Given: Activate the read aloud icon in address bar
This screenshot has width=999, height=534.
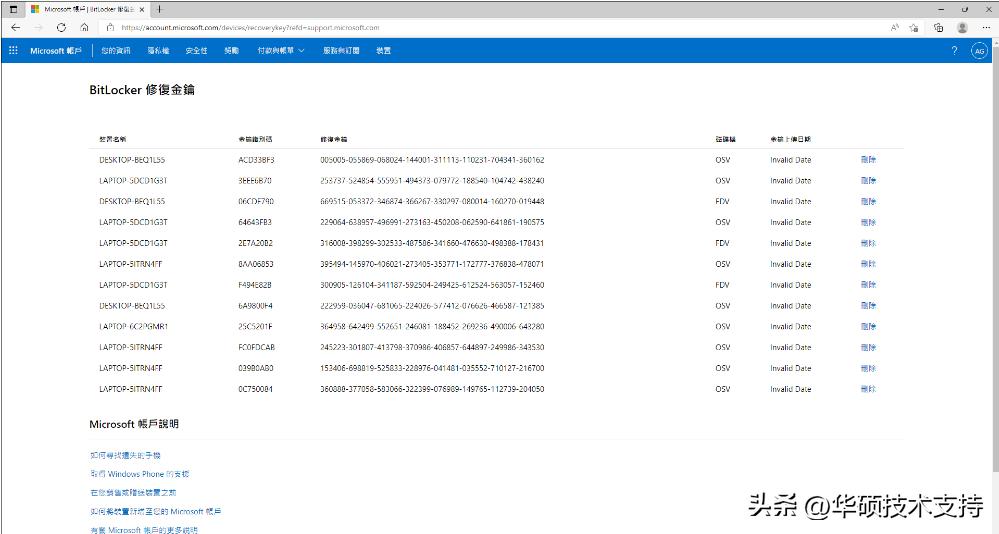Looking at the screenshot, I should 895,27.
